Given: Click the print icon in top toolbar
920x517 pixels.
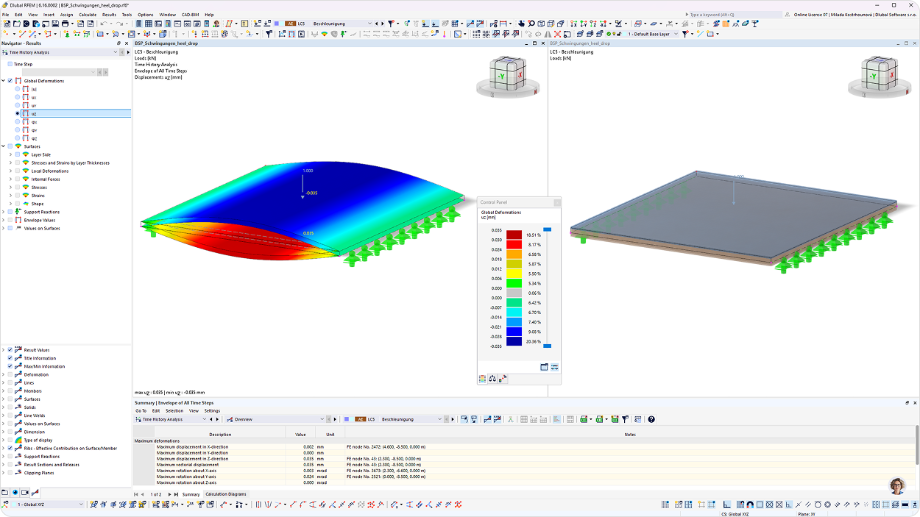Looking at the screenshot, I should point(65,23).
